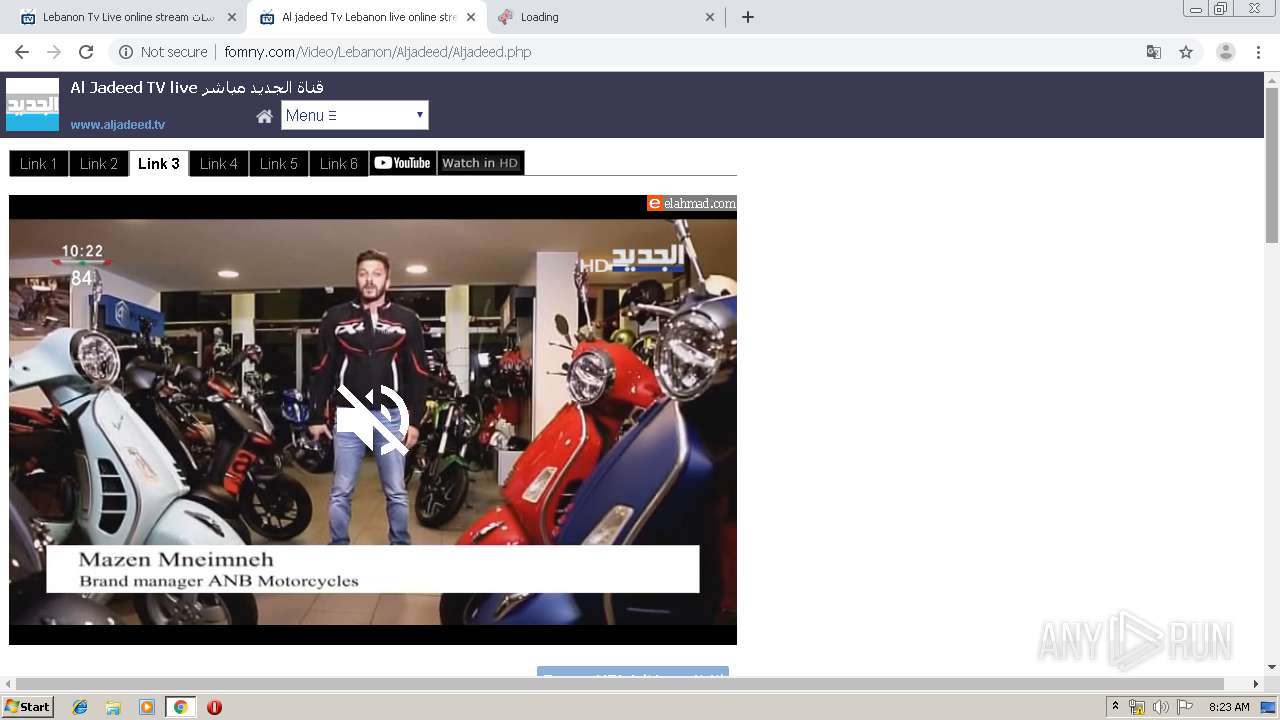Unmute the video via speaker icon
This screenshot has width=1280, height=720.
click(373, 419)
